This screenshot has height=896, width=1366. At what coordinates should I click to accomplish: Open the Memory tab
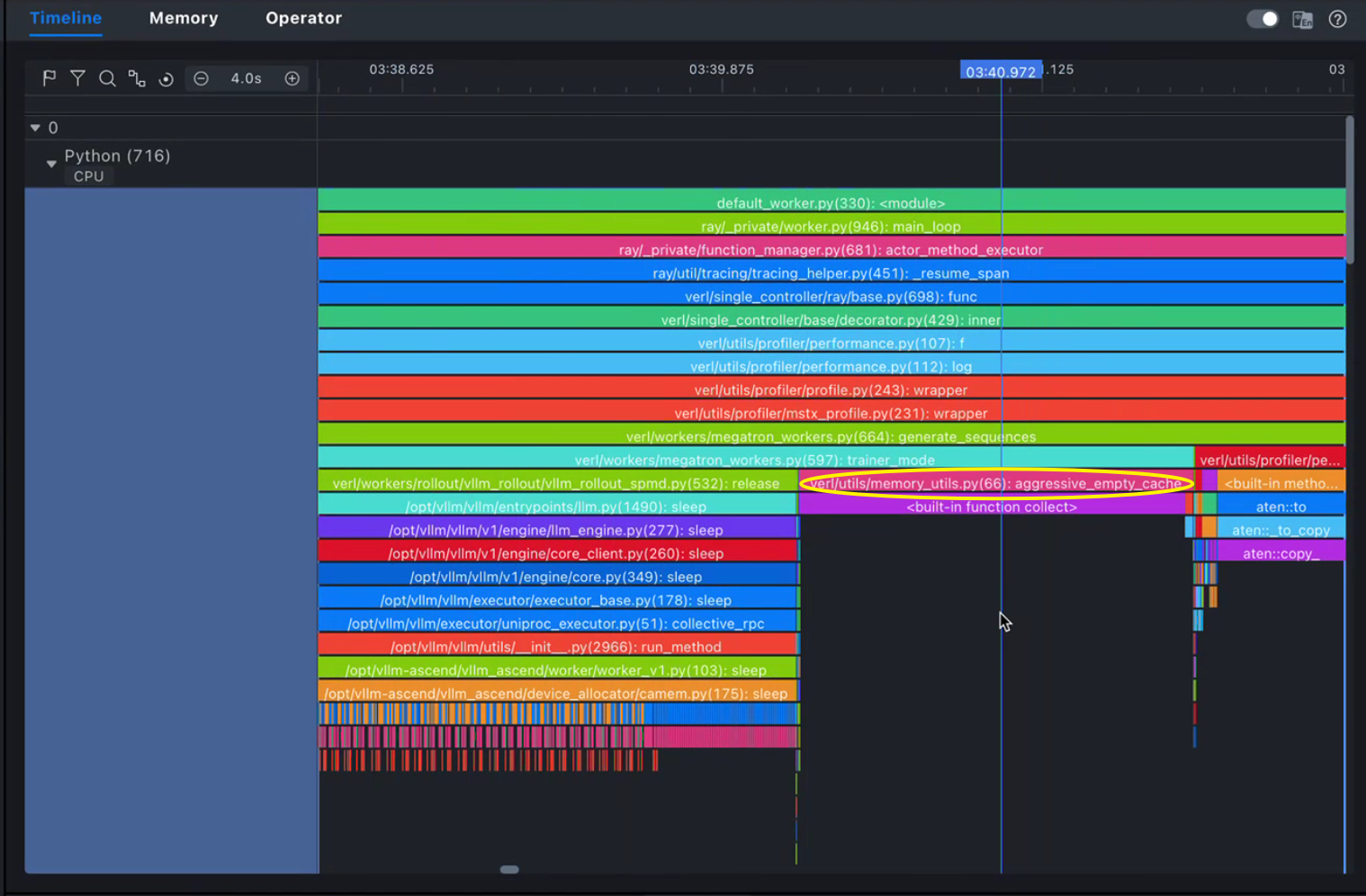(x=184, y=18)
